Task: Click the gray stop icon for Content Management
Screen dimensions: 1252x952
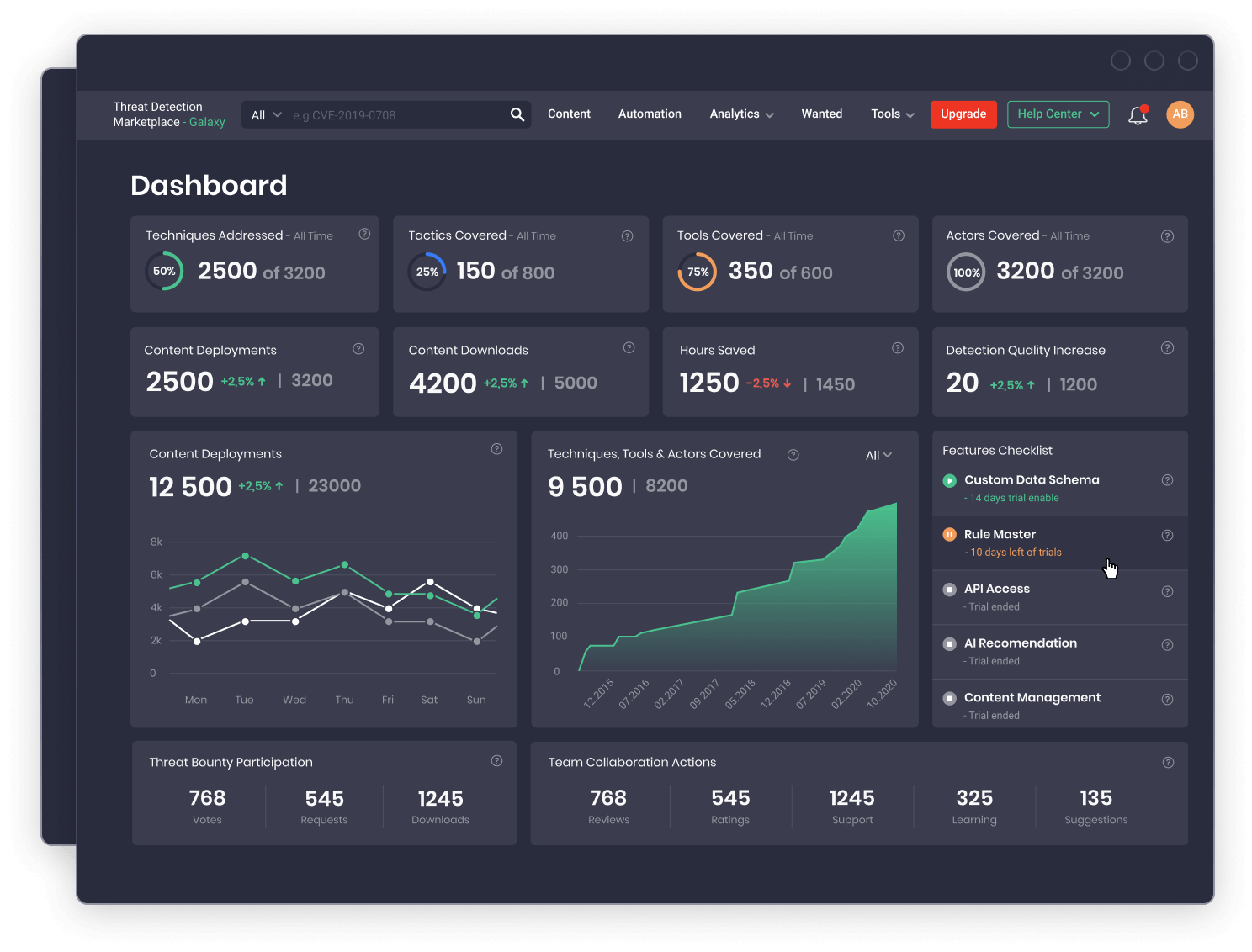Action: point(949,698)
